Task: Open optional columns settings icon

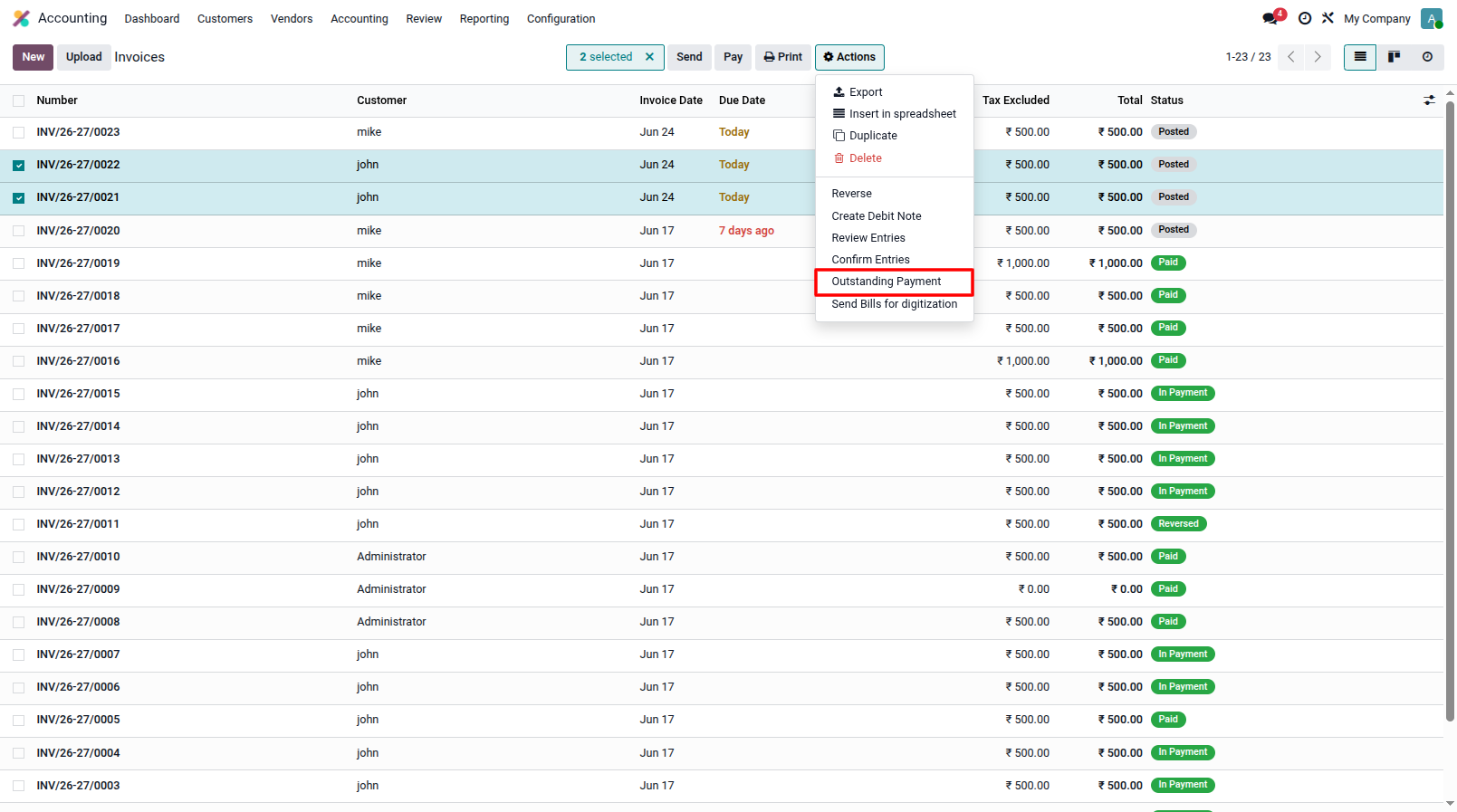Action: pos(1429,100)
